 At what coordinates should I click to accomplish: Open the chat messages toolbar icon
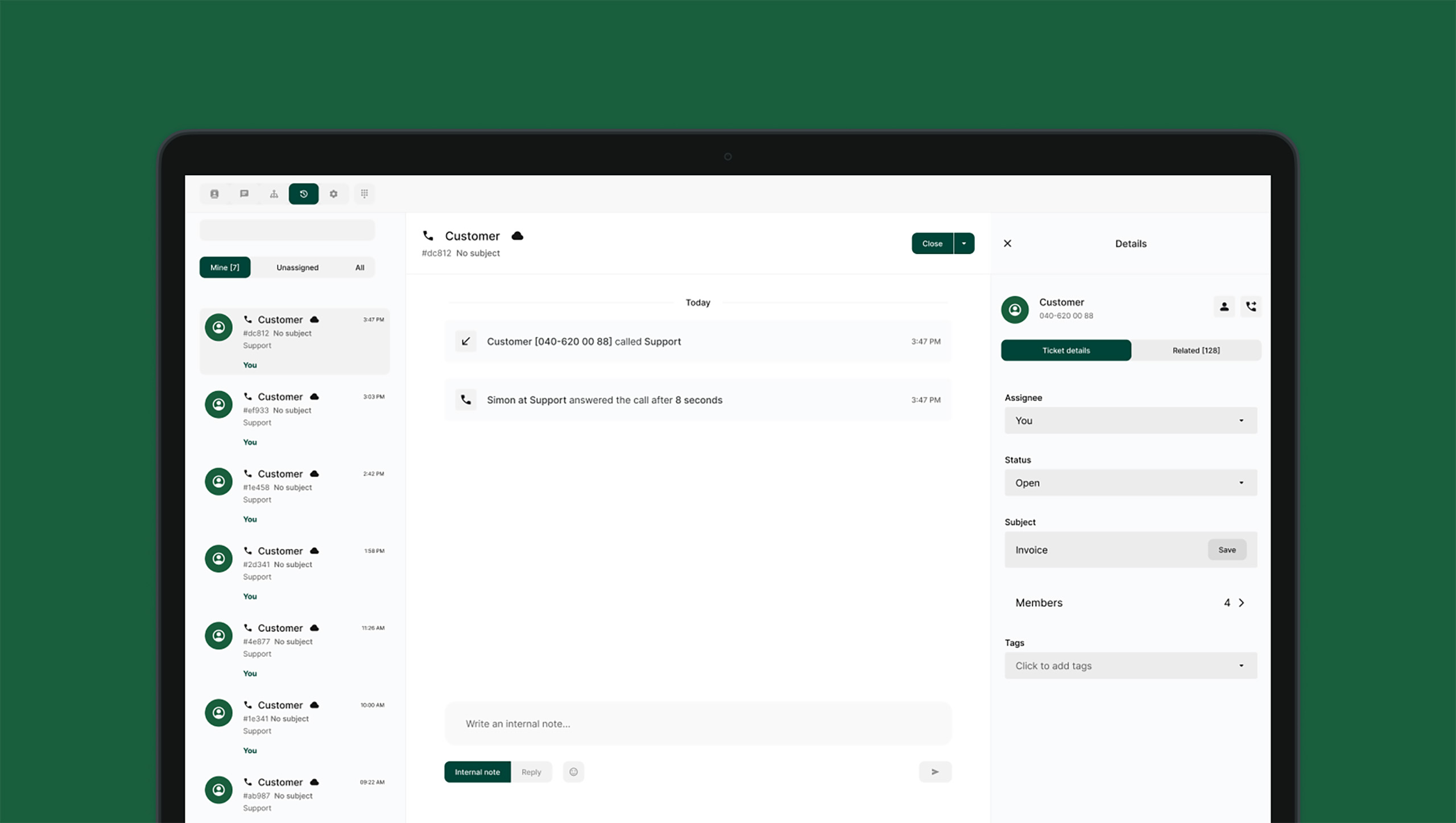[x=244, y=194]
